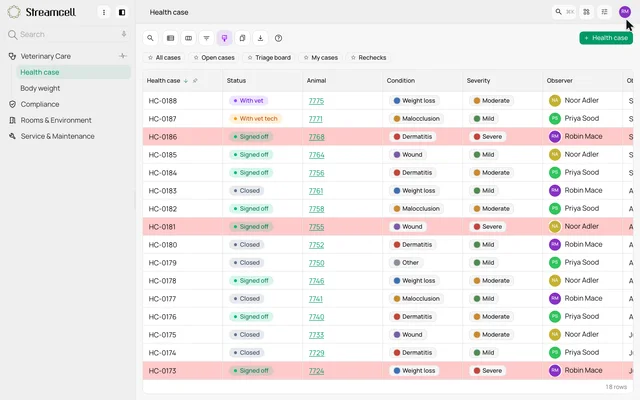Open the column layout toolbar icon
Image resolution: width=640 pixels, height=400 pixels.
point(188,38)
